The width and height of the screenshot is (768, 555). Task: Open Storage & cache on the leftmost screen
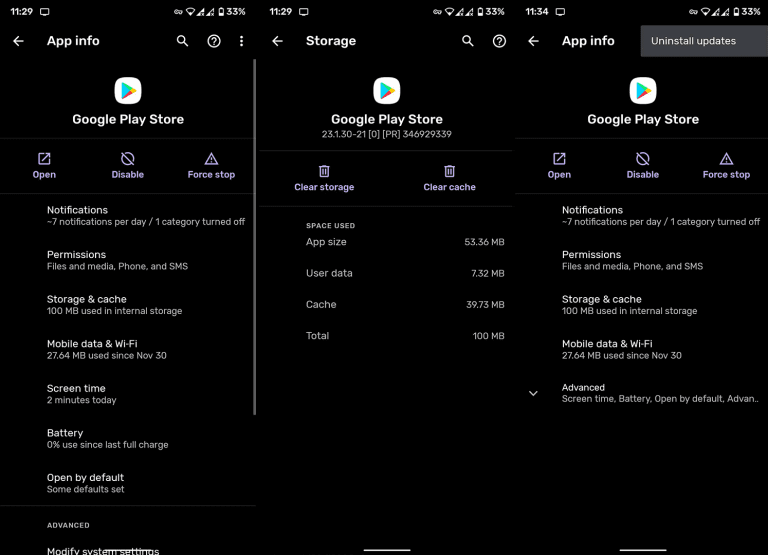[x=114, y=304]
